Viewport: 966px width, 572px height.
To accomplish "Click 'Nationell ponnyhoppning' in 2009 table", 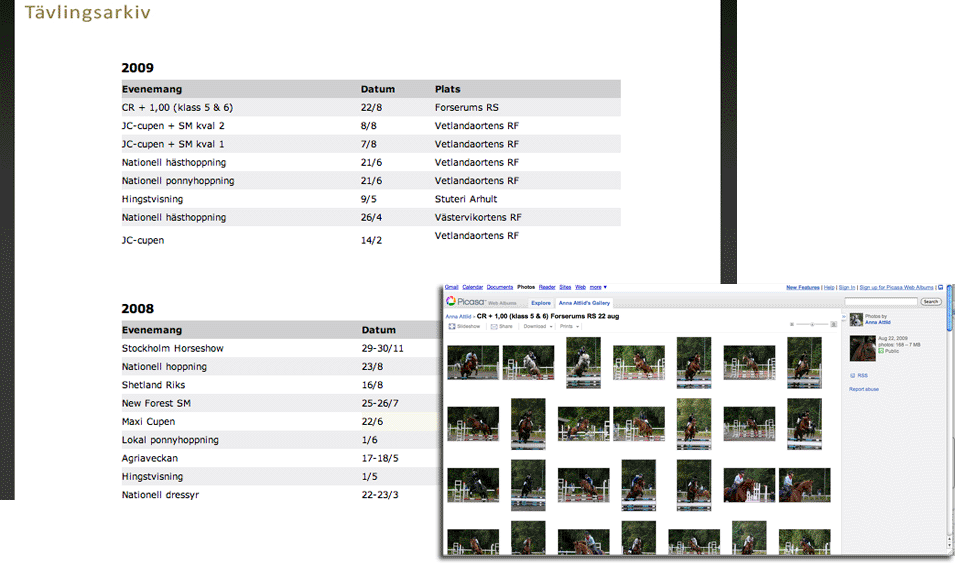I will click(178, 181).
